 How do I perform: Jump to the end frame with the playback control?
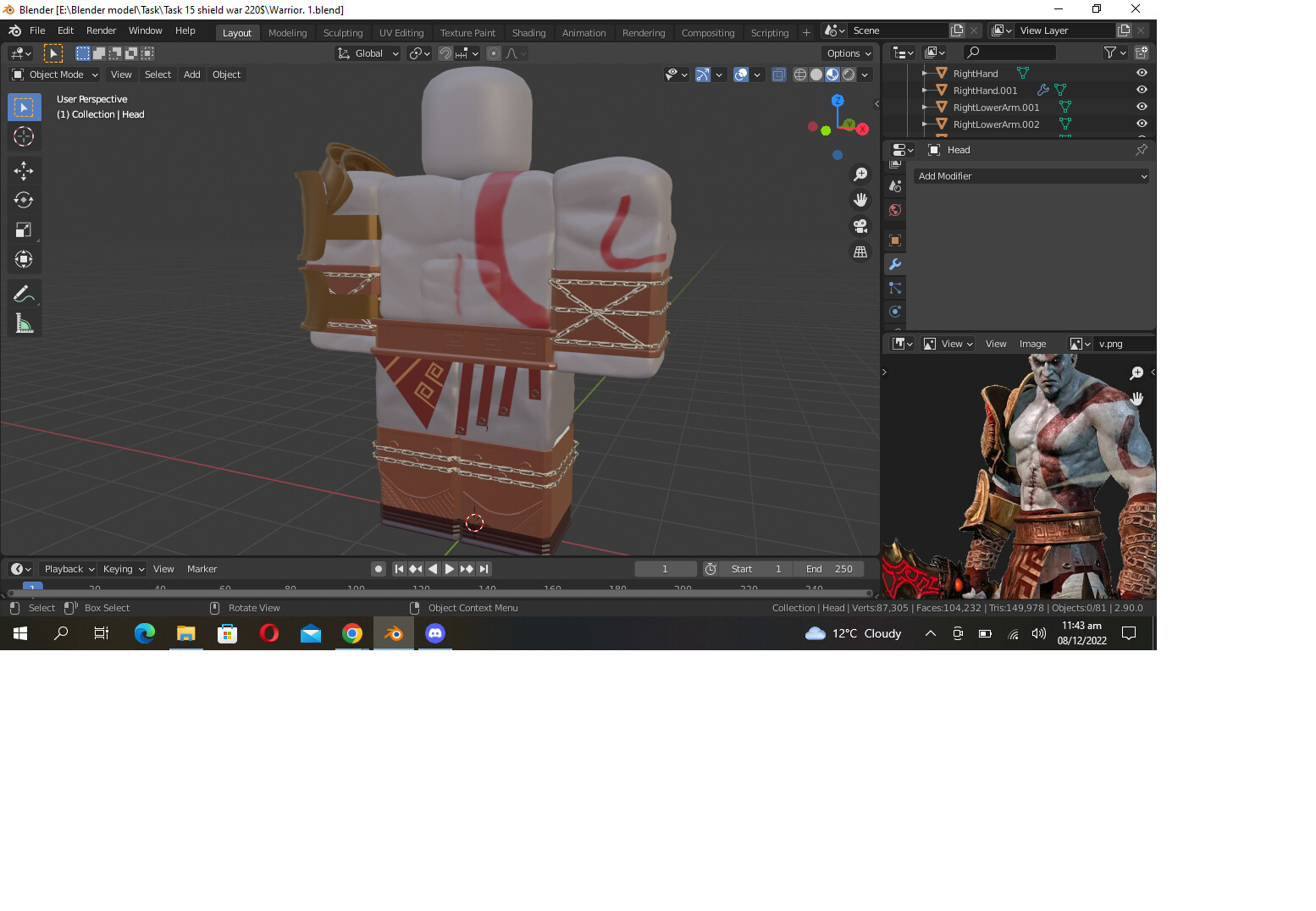point(484,568)
